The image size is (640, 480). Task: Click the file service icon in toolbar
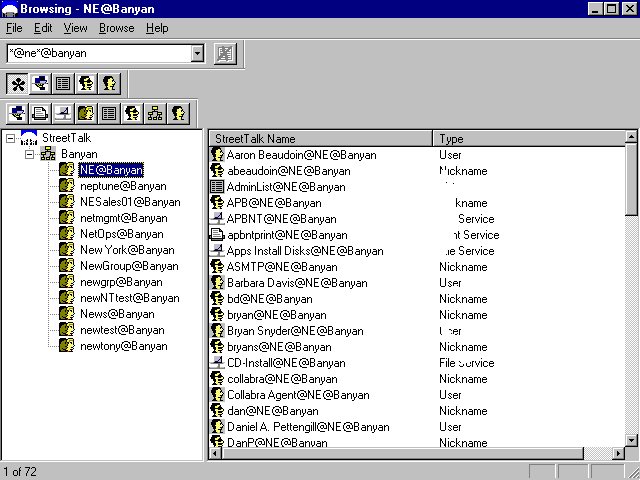63,113
